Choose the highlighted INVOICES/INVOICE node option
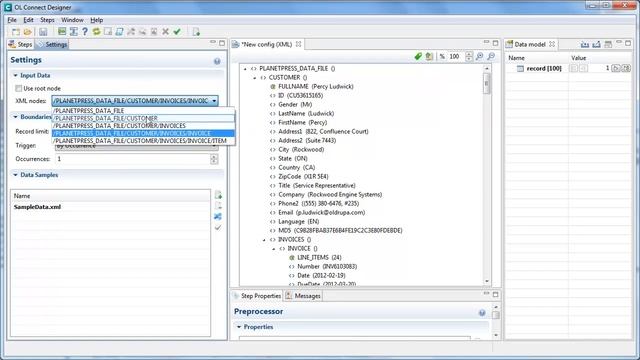 (143, 133)
